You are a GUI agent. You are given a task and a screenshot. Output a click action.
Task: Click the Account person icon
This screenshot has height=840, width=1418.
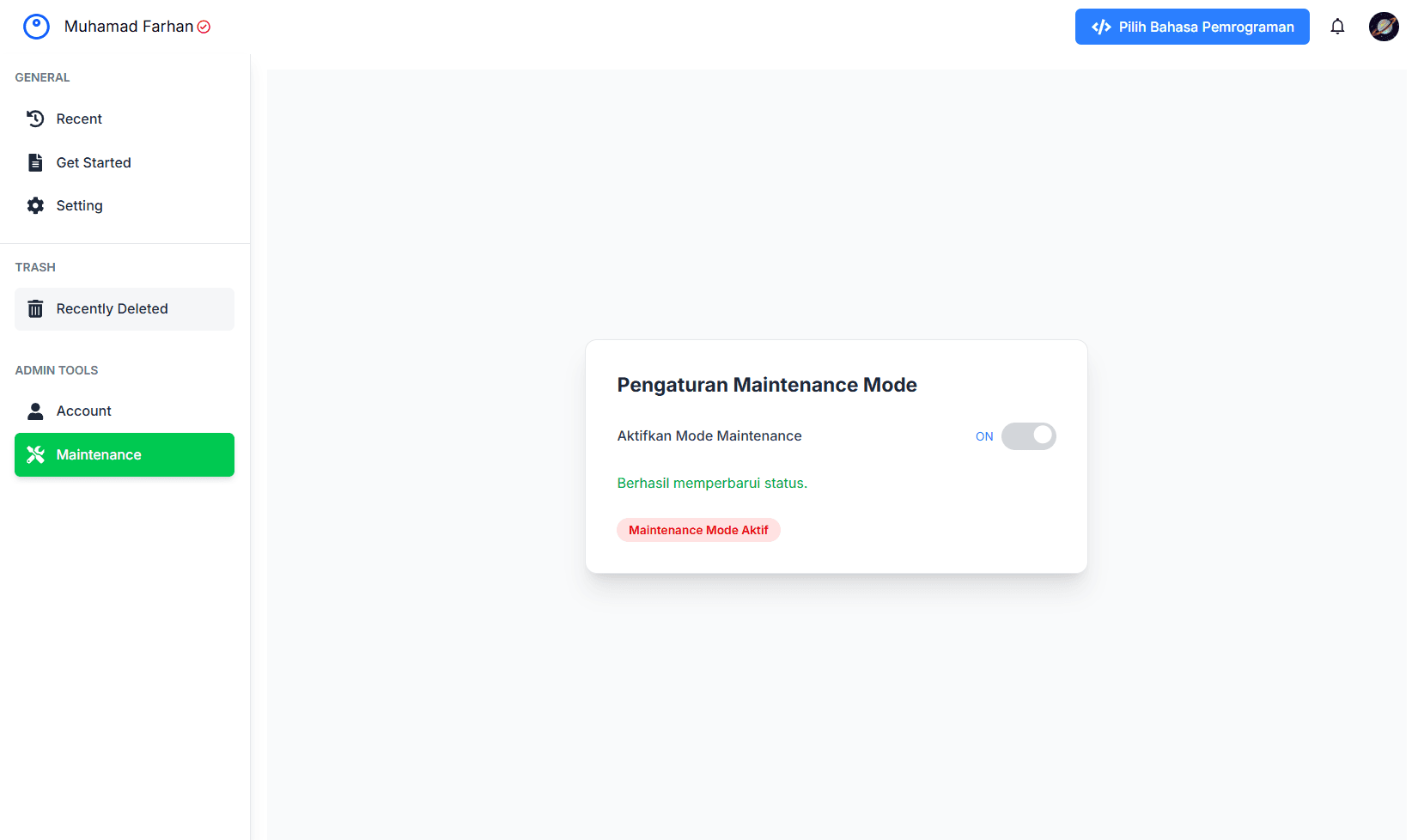coord(35,411)
